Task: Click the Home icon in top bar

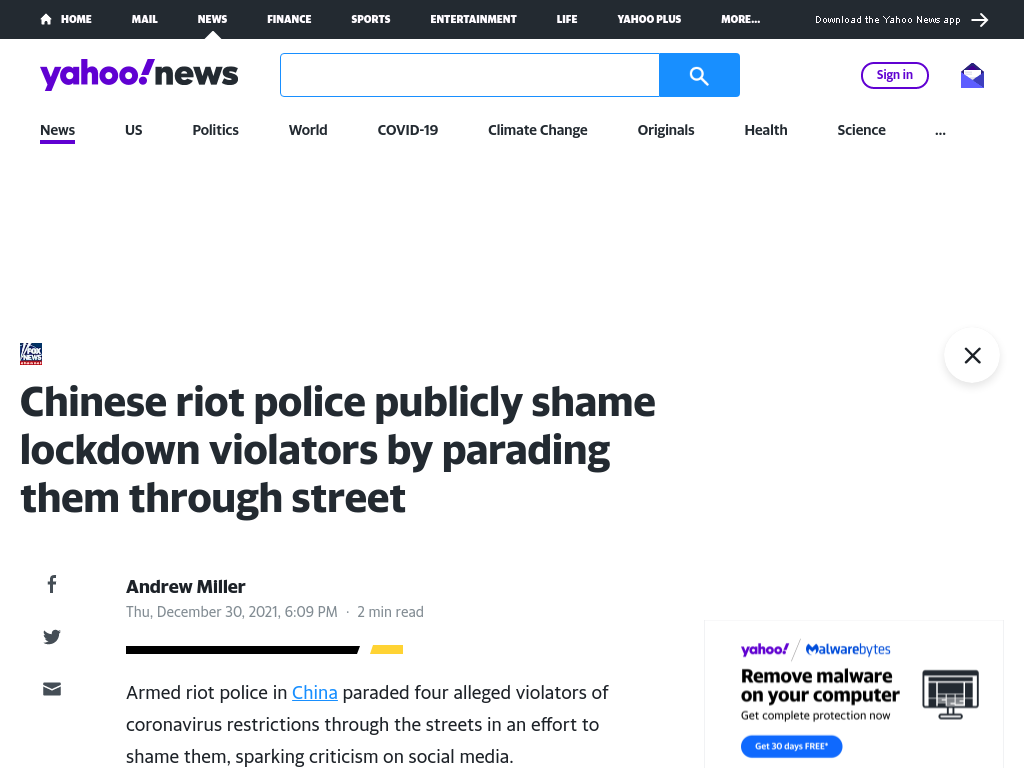Action: point(46,20)
